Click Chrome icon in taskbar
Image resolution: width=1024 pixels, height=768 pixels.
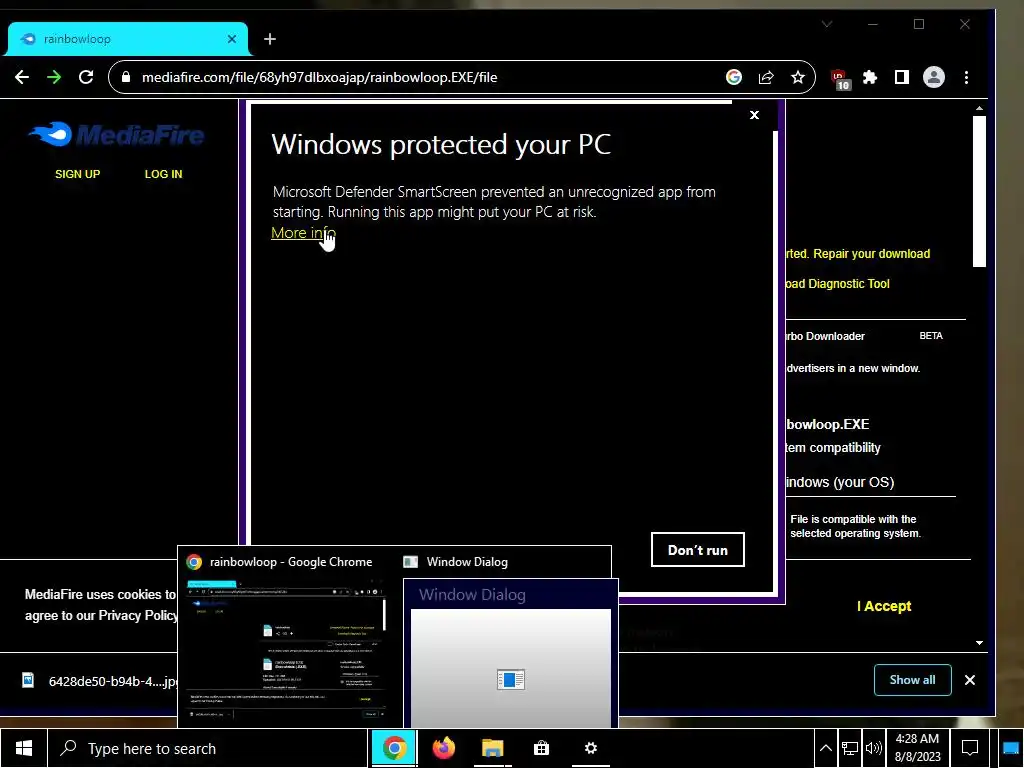394,748
